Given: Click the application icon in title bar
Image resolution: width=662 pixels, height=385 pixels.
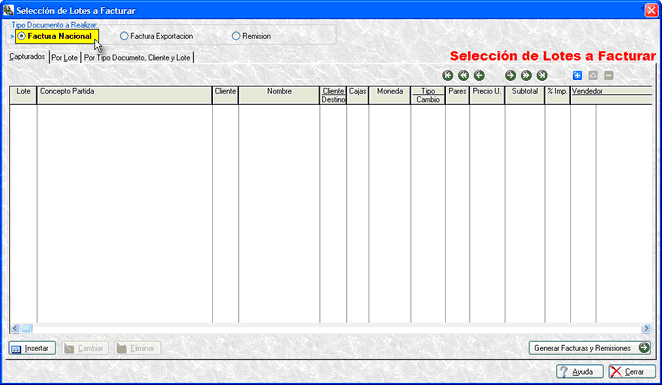Looking at the screenshot, I should pos(8,10).
